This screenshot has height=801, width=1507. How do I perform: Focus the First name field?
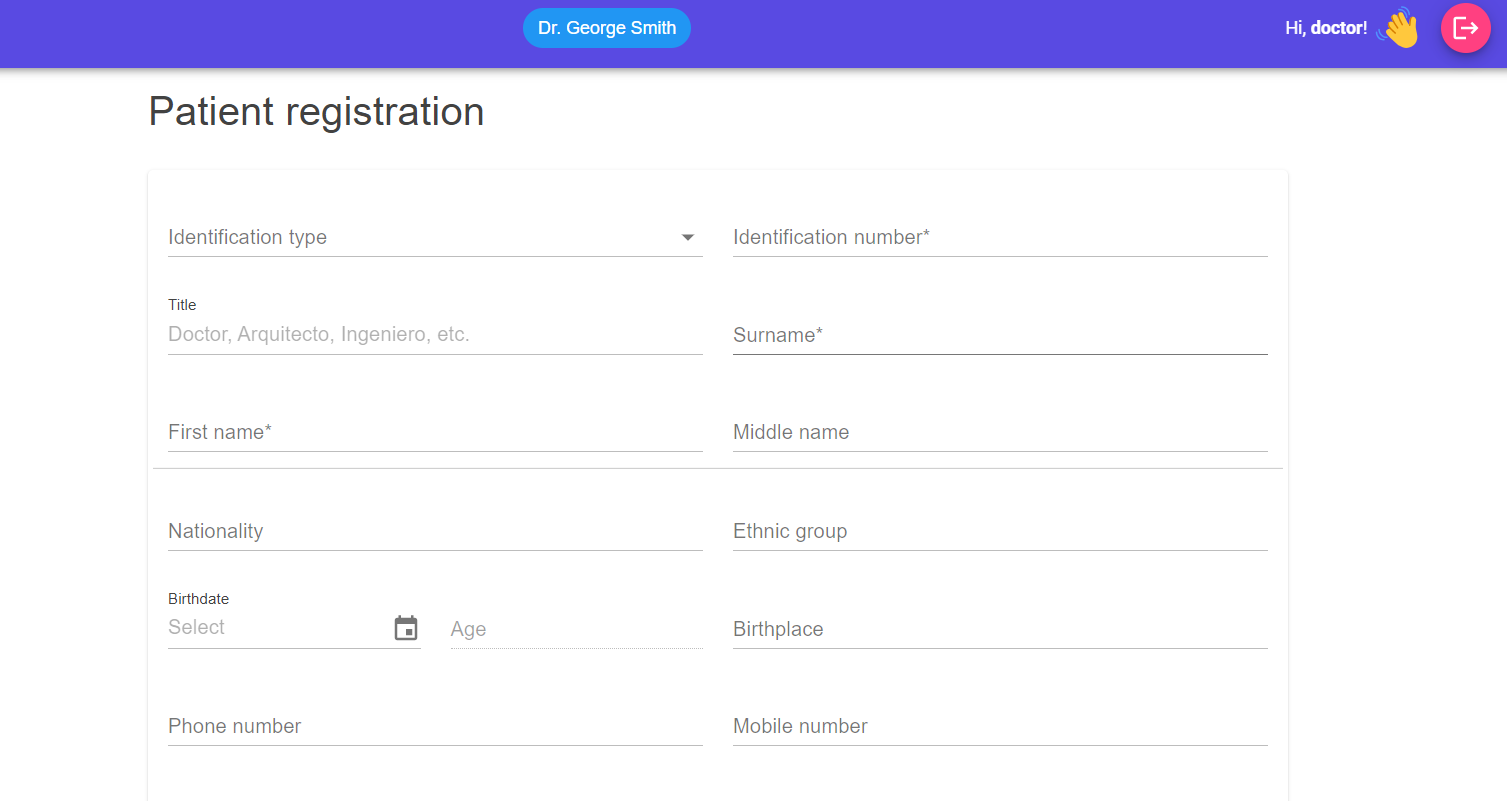[435, 432]
